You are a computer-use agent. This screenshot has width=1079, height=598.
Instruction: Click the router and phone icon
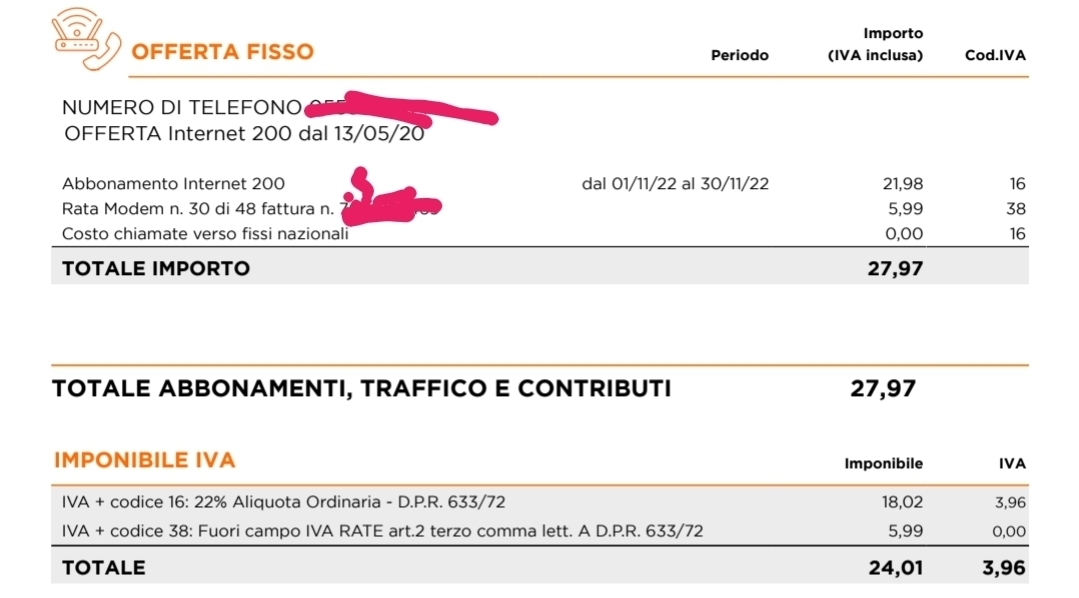coord(86,39)
